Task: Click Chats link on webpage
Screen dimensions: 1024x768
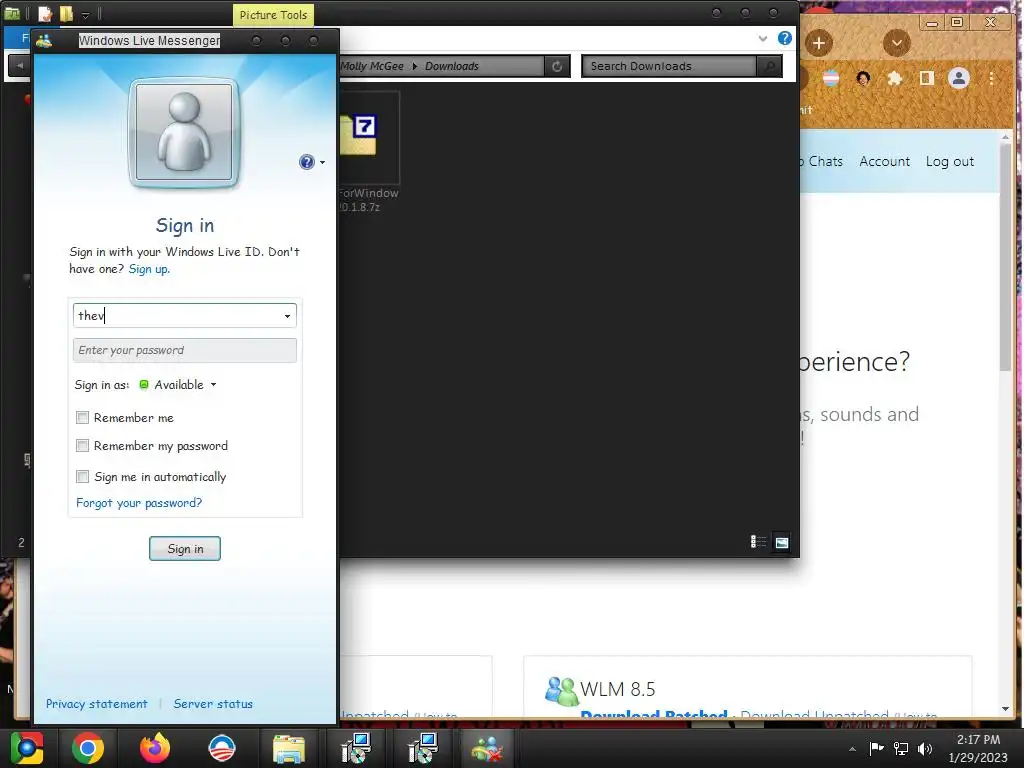Action: [825, 161]
